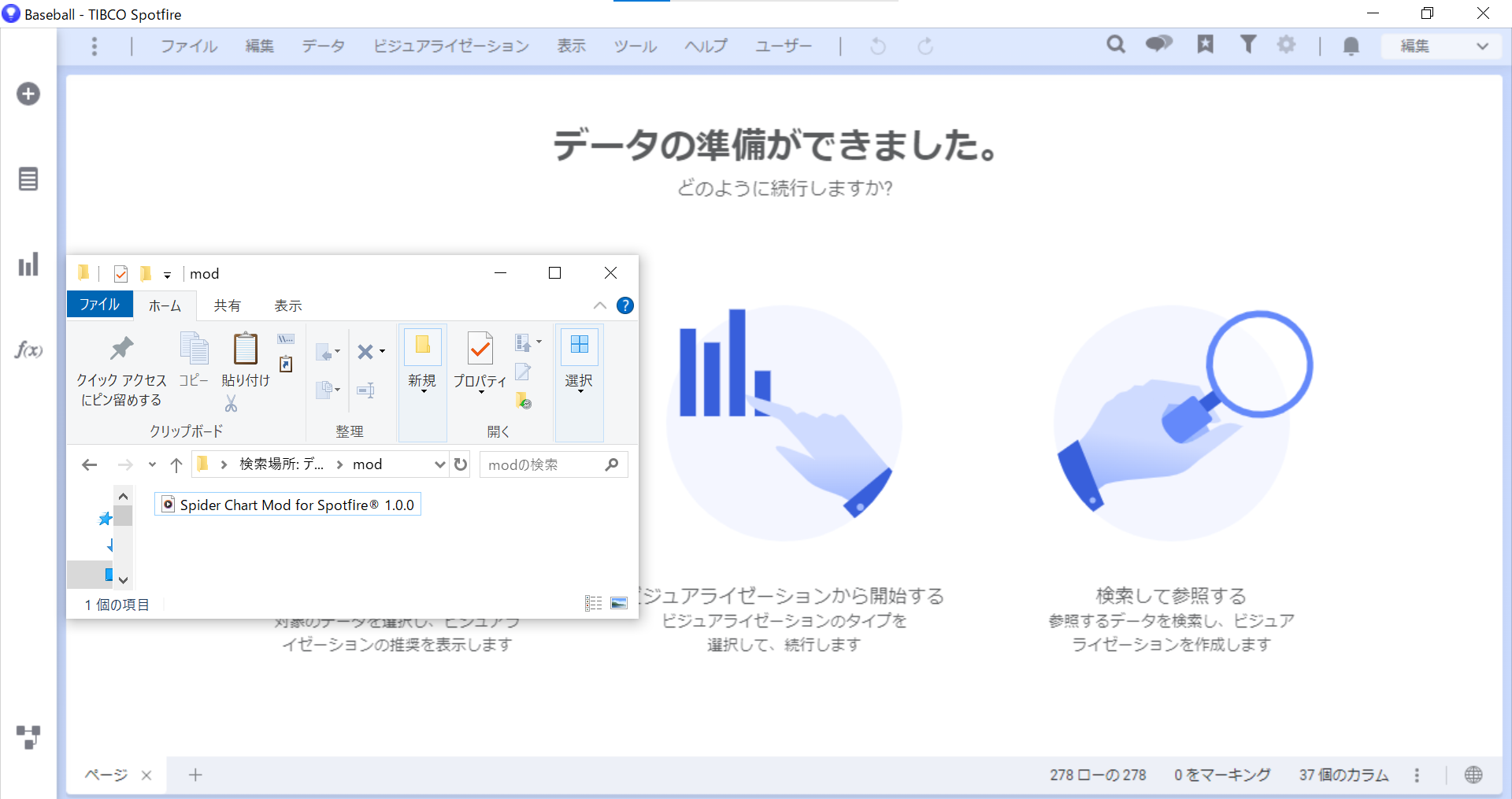This screenshot has width=1512, height=799.
Task: Open the 編集 menu in Spotfire menu bar
Action: [259, 46]
